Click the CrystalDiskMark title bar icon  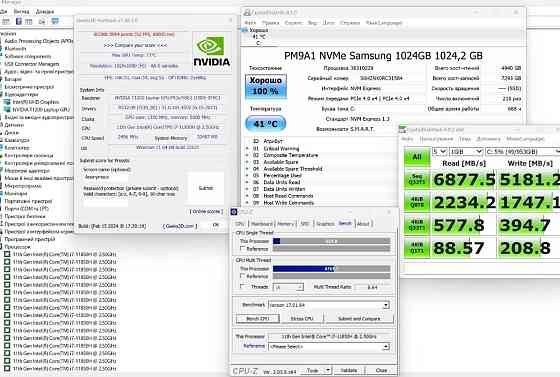tap(402, 129)
